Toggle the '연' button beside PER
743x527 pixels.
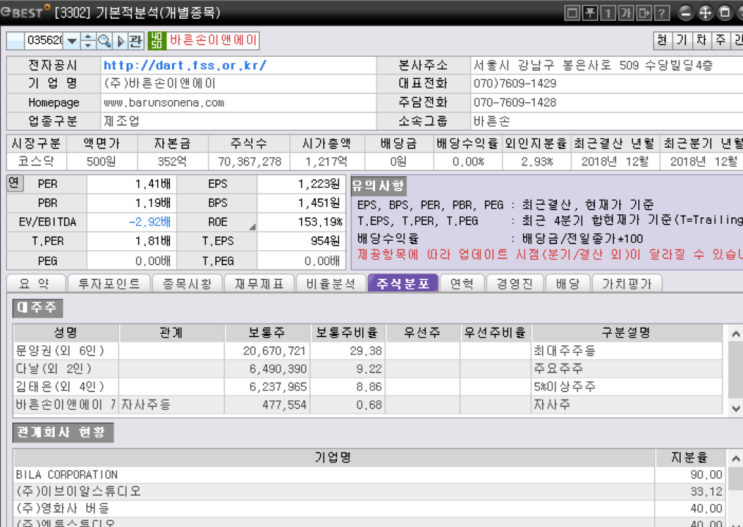tap(14, 182)
